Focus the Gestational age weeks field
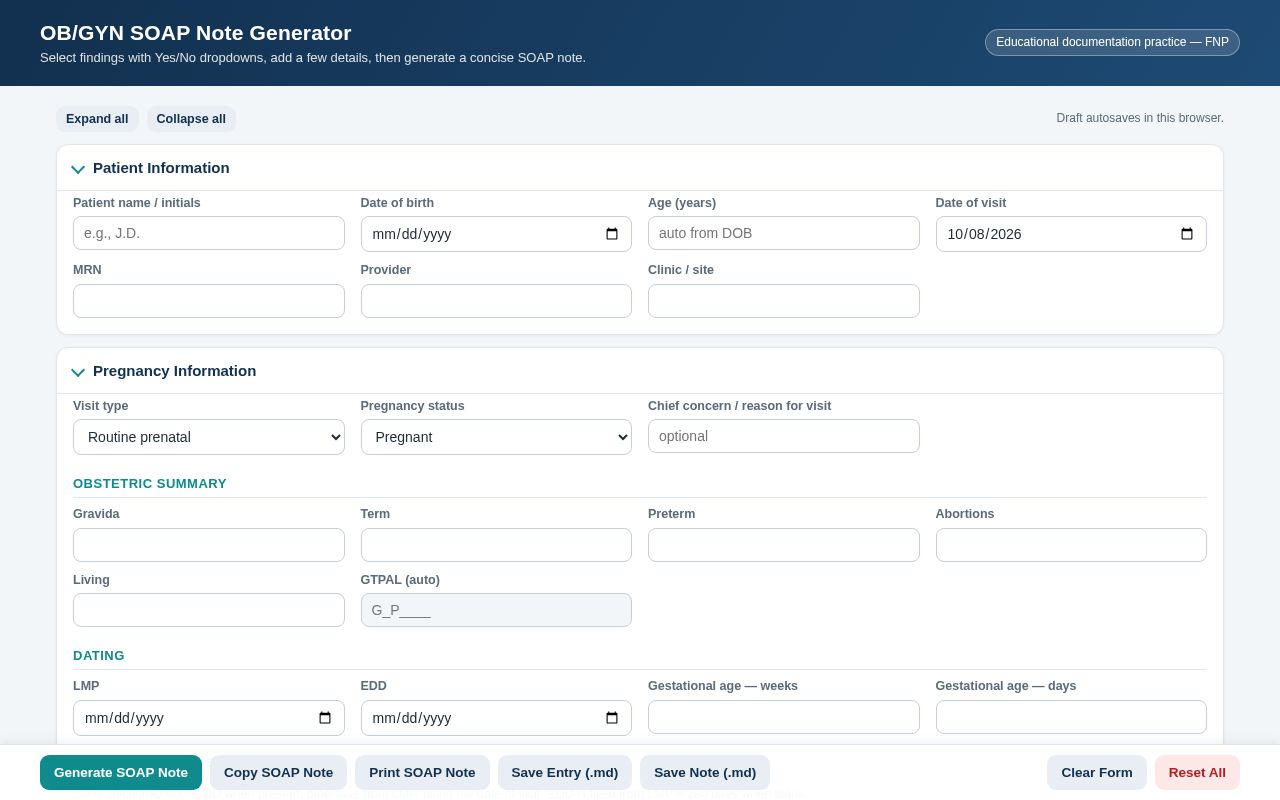Image resolution: width=1280 pixels, height=800 pixels. [784, 717]
